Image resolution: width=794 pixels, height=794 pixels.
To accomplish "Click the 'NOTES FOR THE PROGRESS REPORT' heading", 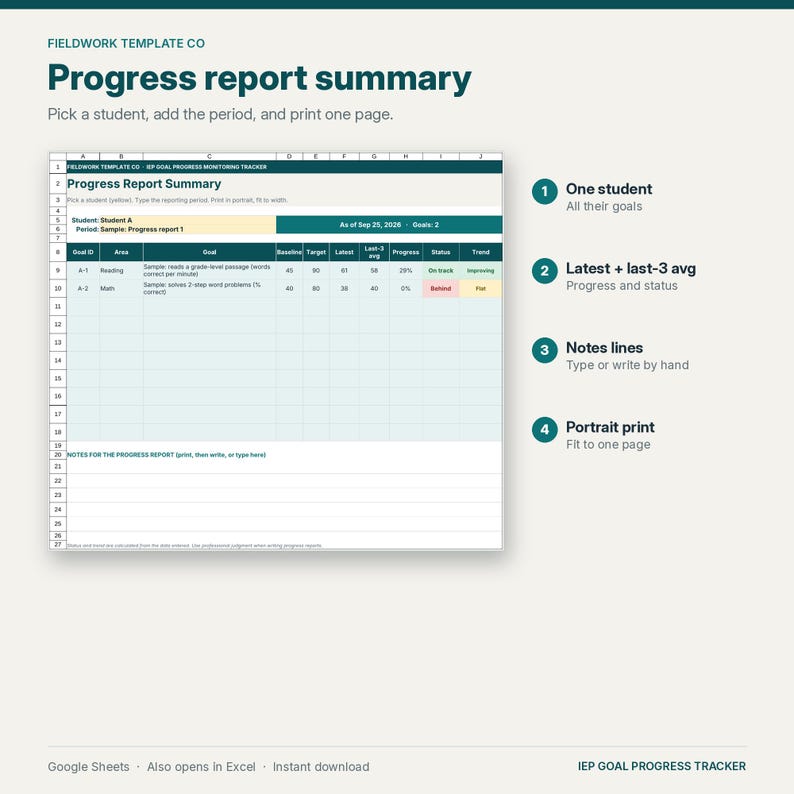I will (x=166, y=455).
